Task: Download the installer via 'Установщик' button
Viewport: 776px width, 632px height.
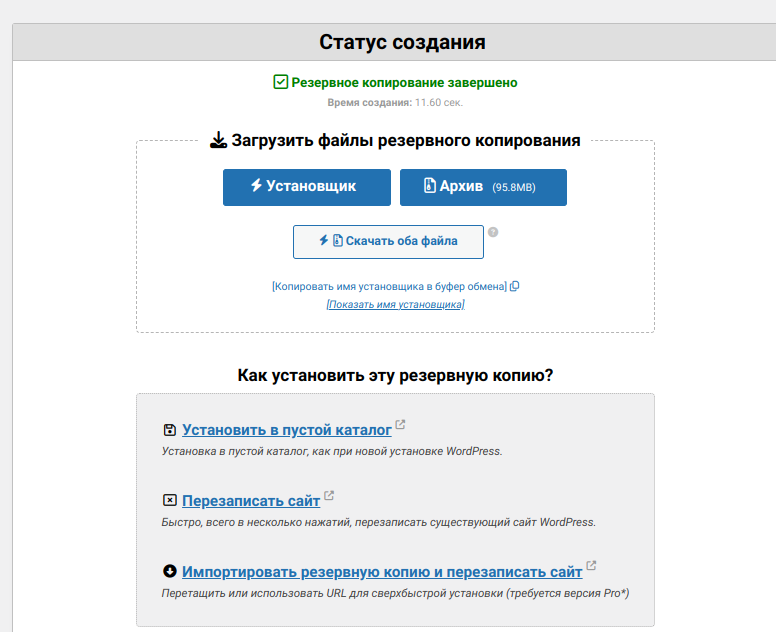Action: [x=304, y=187]
